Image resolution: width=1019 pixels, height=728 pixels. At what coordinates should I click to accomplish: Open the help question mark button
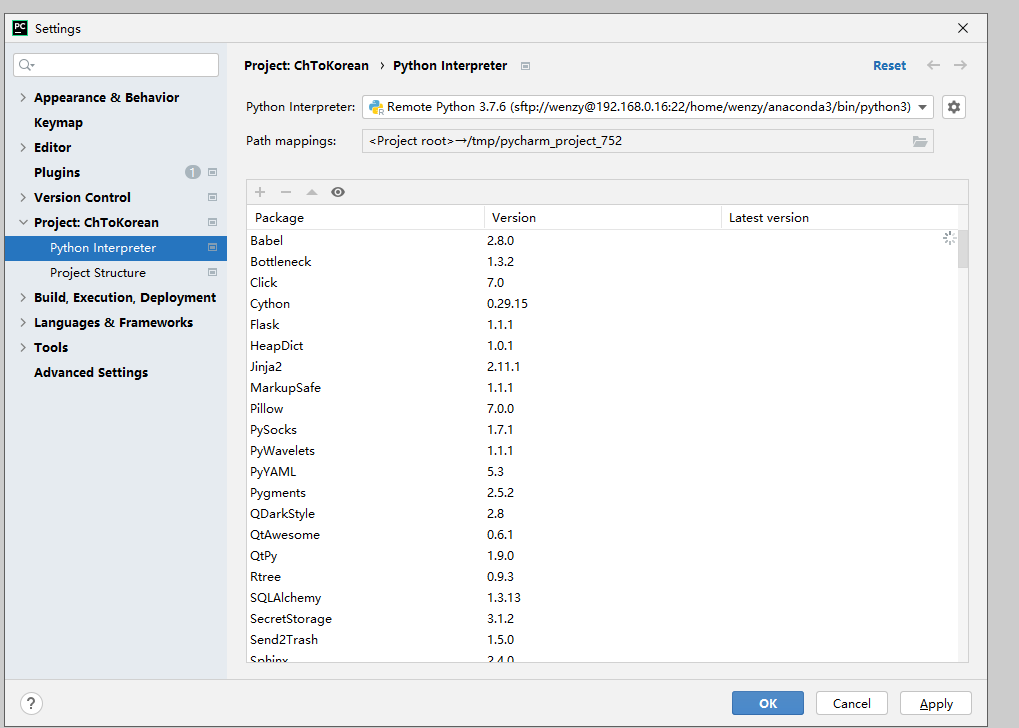pyautogui.click(x=31, y=703)
